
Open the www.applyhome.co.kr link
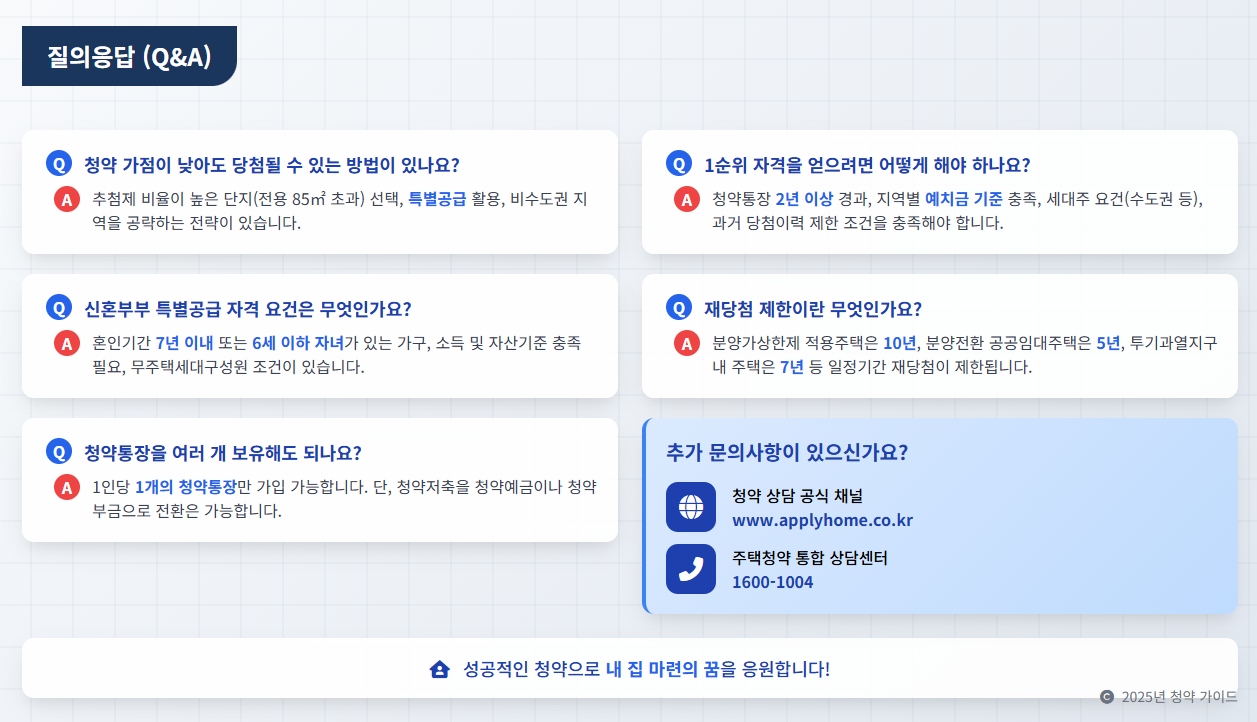point(822,521)
